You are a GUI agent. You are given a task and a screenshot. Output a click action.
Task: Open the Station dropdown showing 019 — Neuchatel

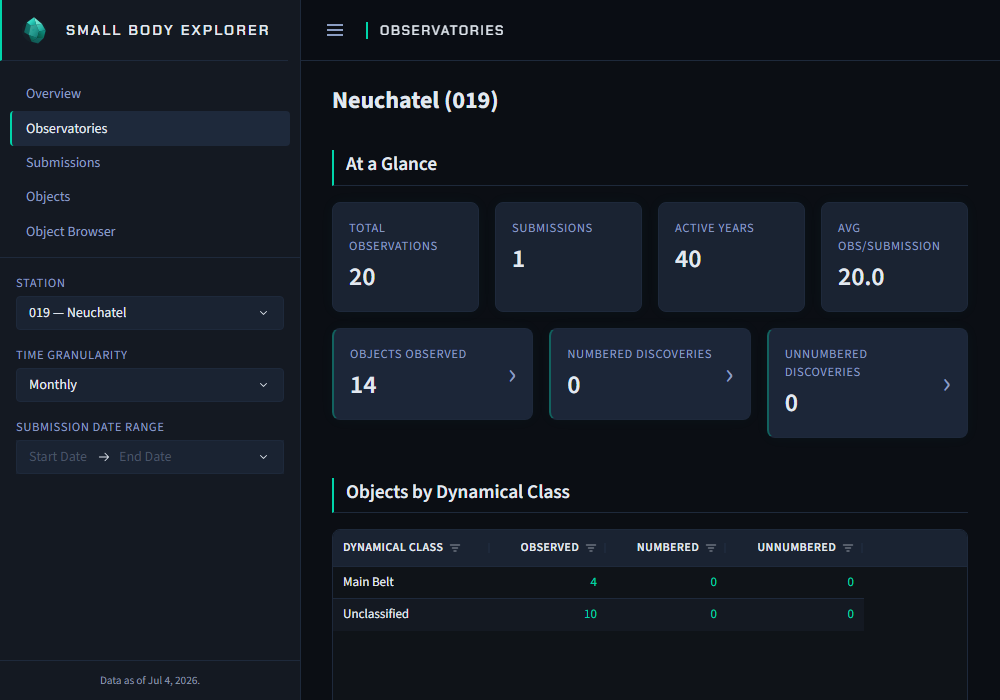pos(150,313)
